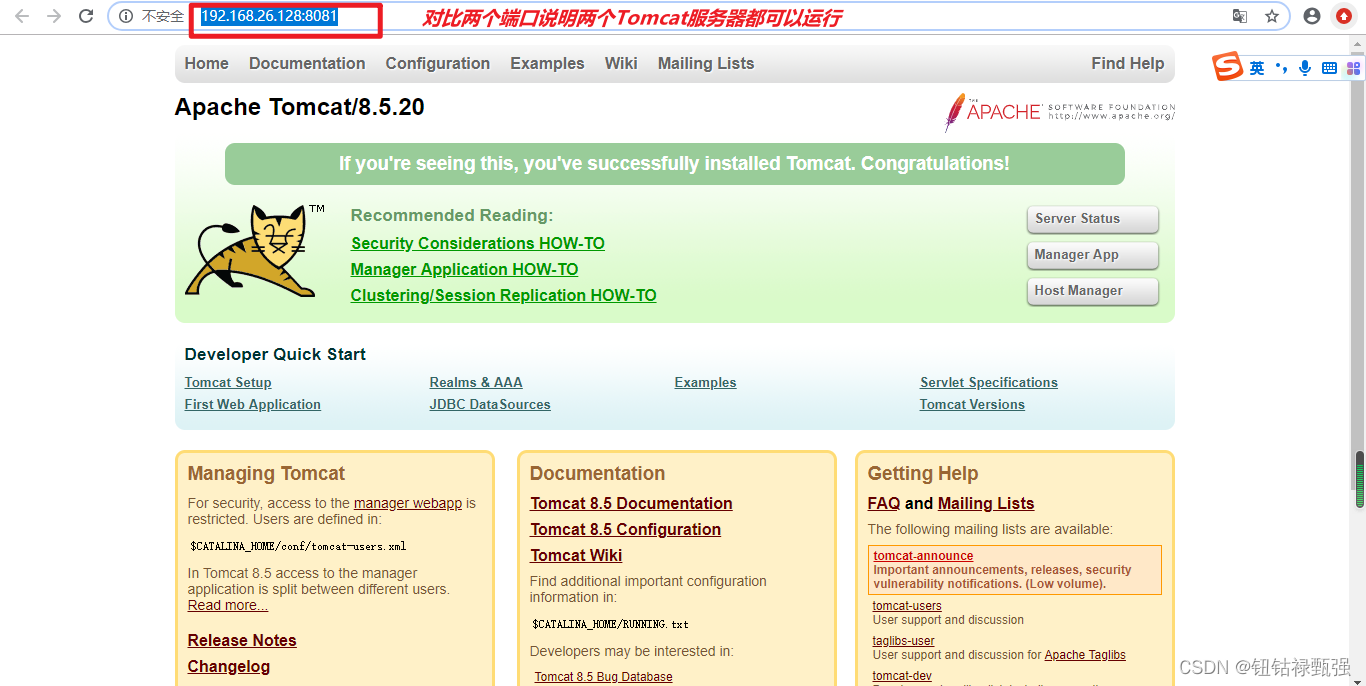
Task: Open Tomcat 8.5 Configuration link
Action: (626, 529)
